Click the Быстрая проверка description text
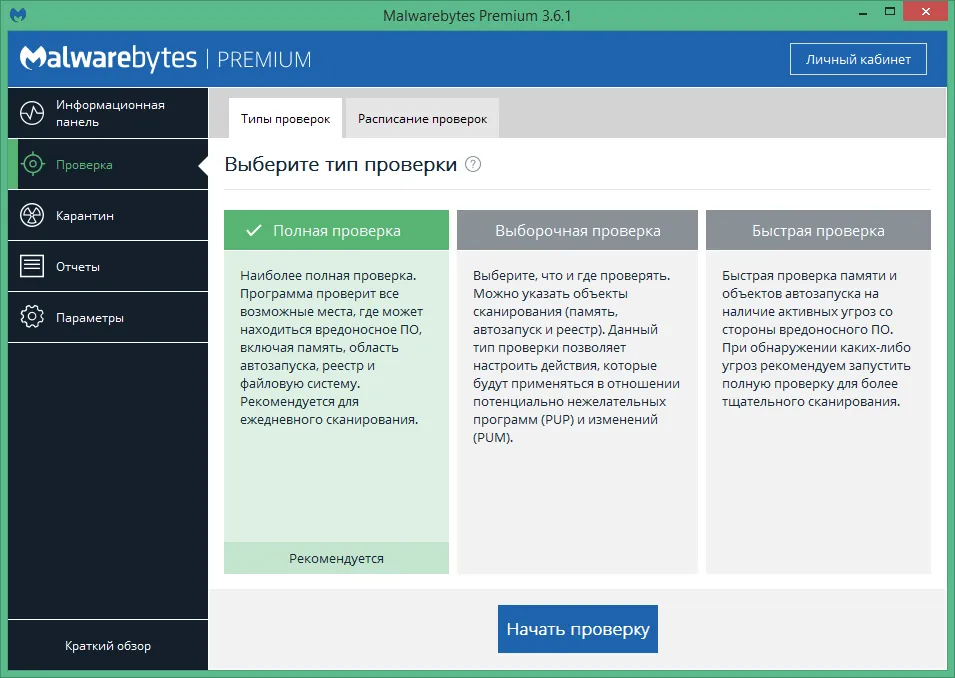 tap(816, 339)
